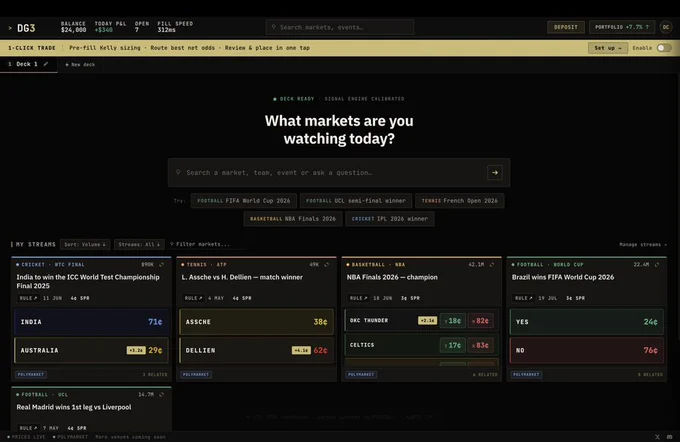Click Polymarket tag on India WTC card
This screenshot has height=442, width=680.
31,374
